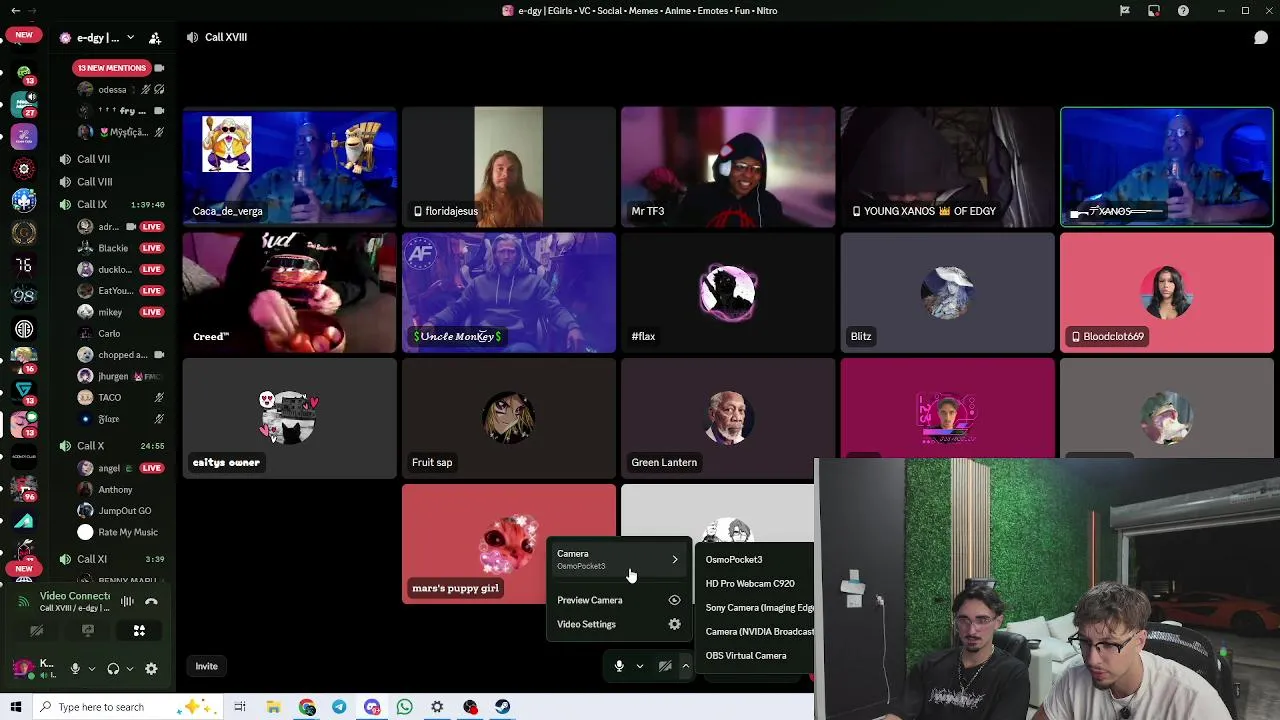Open the inbox flag icon in title bar
Screen dimensions: 1280x720
(x=1125, y=11)
